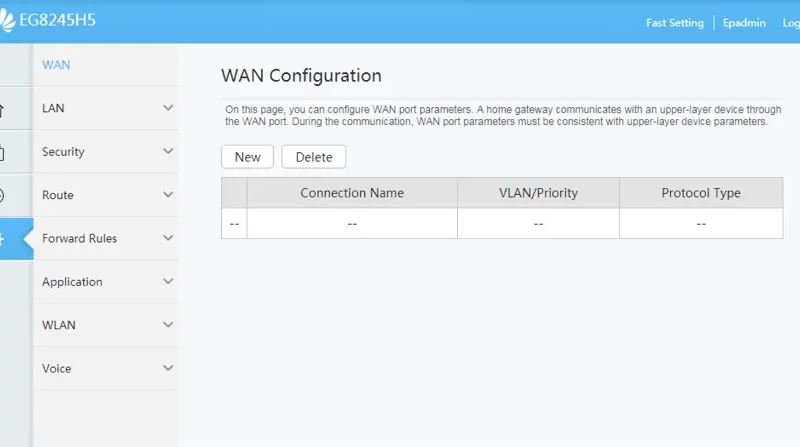Select the Application menu label
The width and height of the screenshot is (800, 447).
[x=72, y=282]
